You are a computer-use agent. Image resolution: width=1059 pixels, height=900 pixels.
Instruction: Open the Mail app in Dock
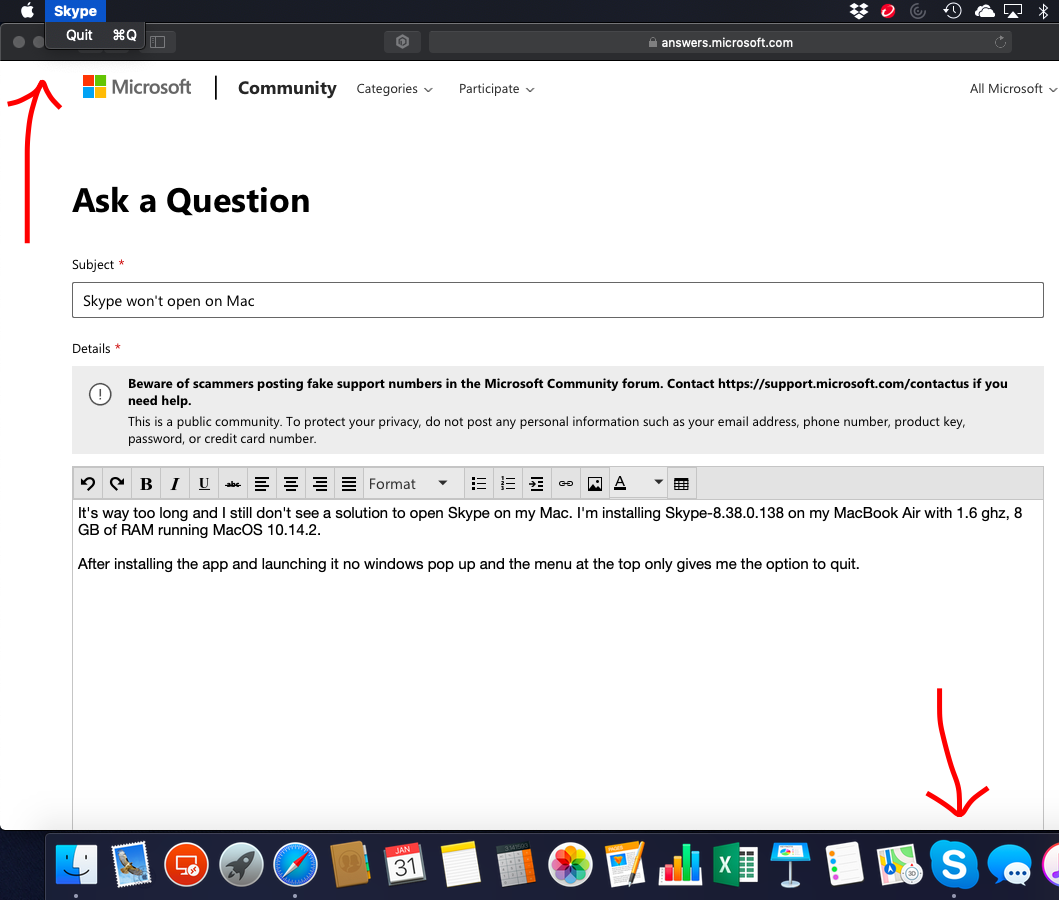tap(130, 864)
